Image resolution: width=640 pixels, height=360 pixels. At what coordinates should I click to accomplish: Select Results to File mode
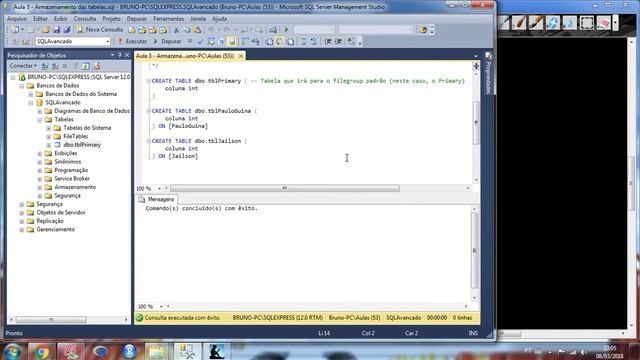point(290,41)
